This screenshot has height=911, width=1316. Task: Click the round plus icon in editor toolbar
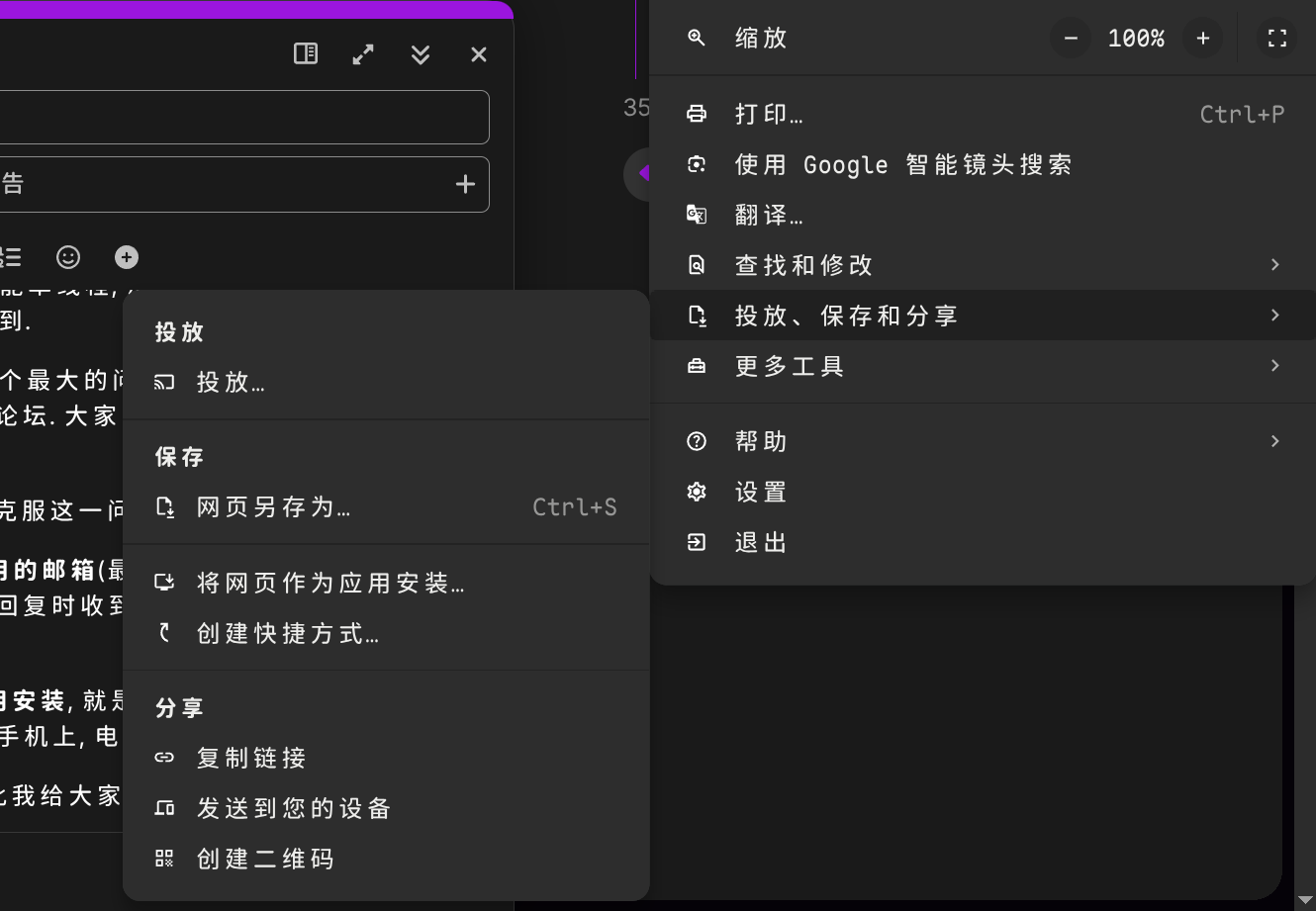pyautogui.click(x=127, y=257)
